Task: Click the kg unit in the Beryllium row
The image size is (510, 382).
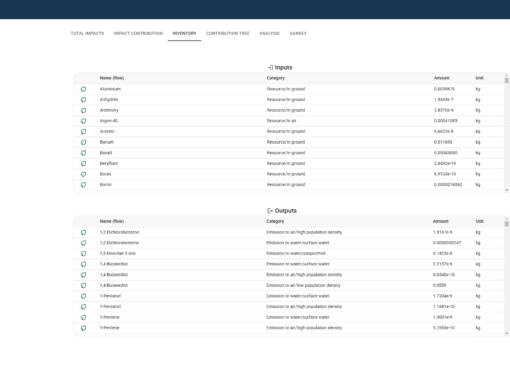Action: click(x=478, y=164)
